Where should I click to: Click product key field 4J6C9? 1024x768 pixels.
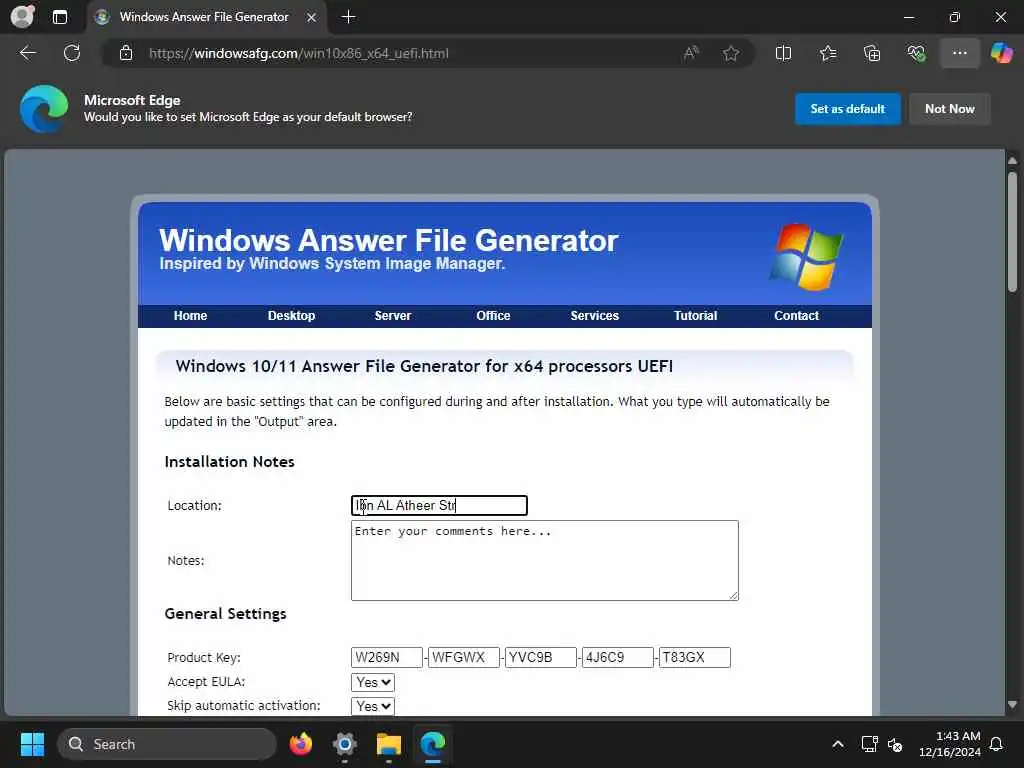point(618,657)
